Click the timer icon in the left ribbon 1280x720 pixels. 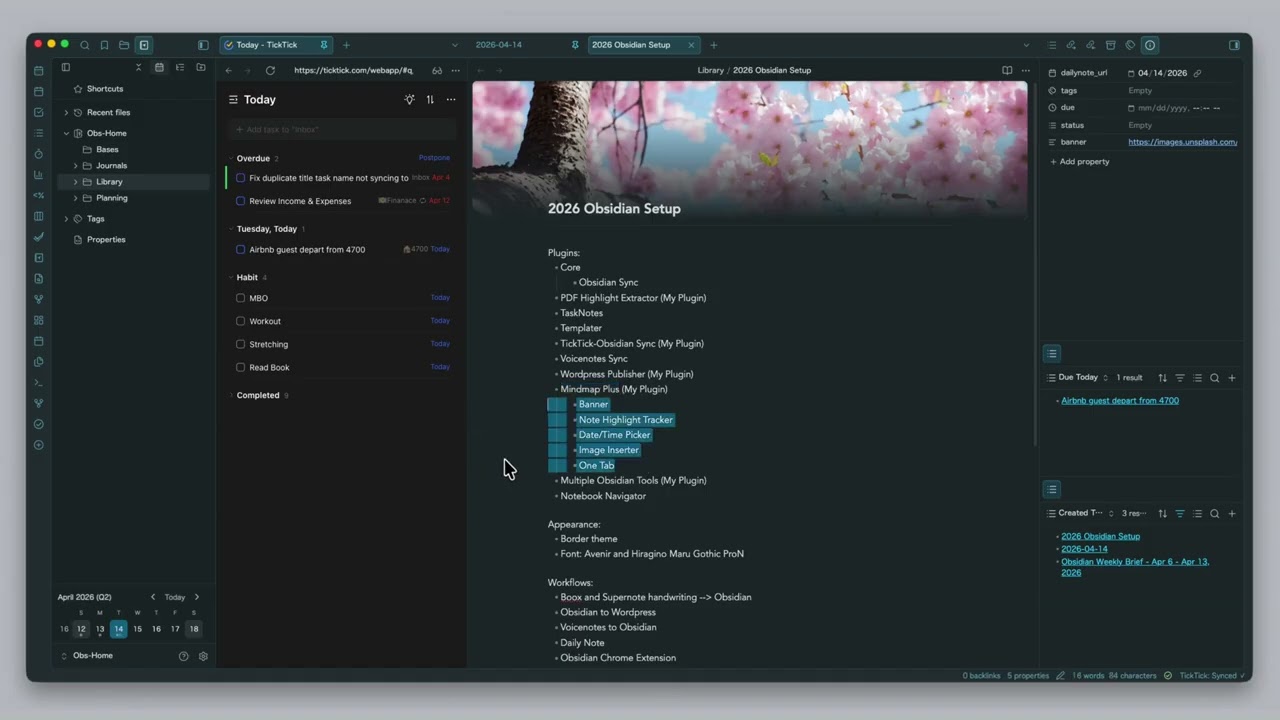39,154
